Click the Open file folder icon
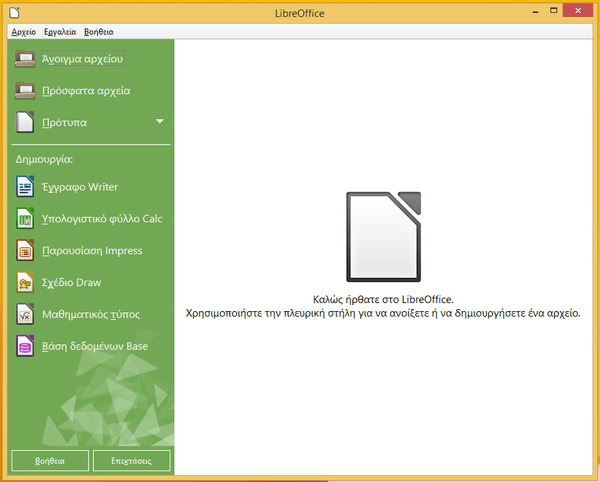Image resolution: width=600 pixels, height=482 pixels. [25, 59]
